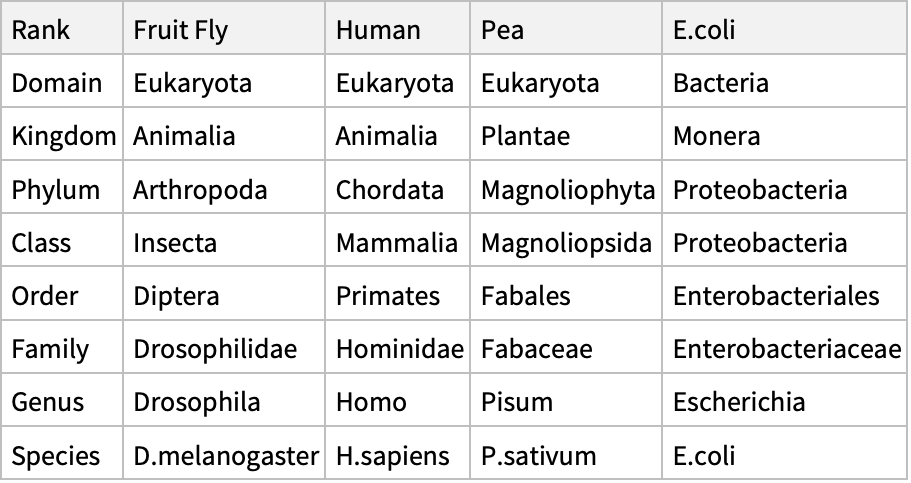Select the Mammalia cell
This screenshot has width=911, height=483.
[x=397, y=240]
